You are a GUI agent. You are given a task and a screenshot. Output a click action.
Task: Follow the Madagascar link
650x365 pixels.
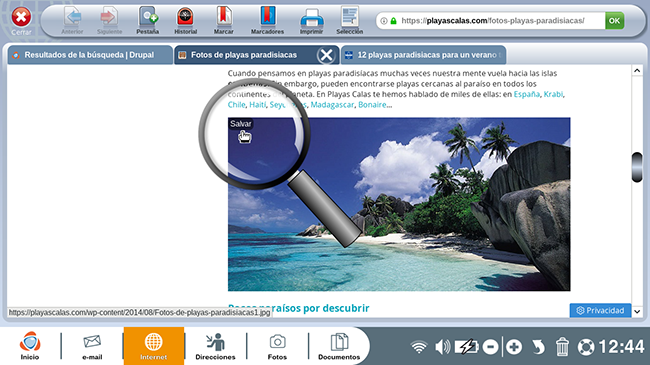click(332, 105)
